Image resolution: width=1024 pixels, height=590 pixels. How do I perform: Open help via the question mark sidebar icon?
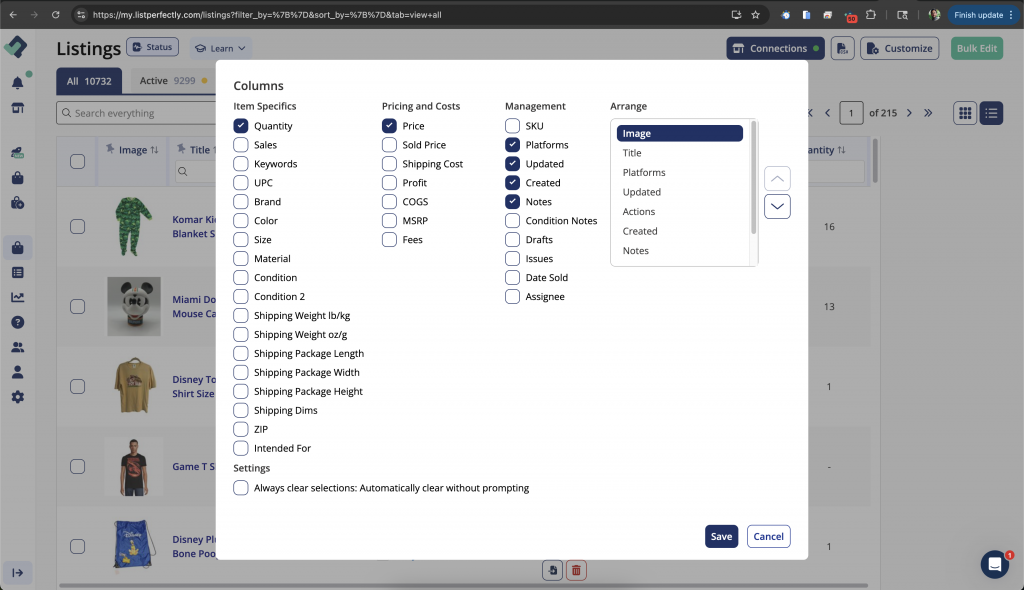[x=17, y=322]
